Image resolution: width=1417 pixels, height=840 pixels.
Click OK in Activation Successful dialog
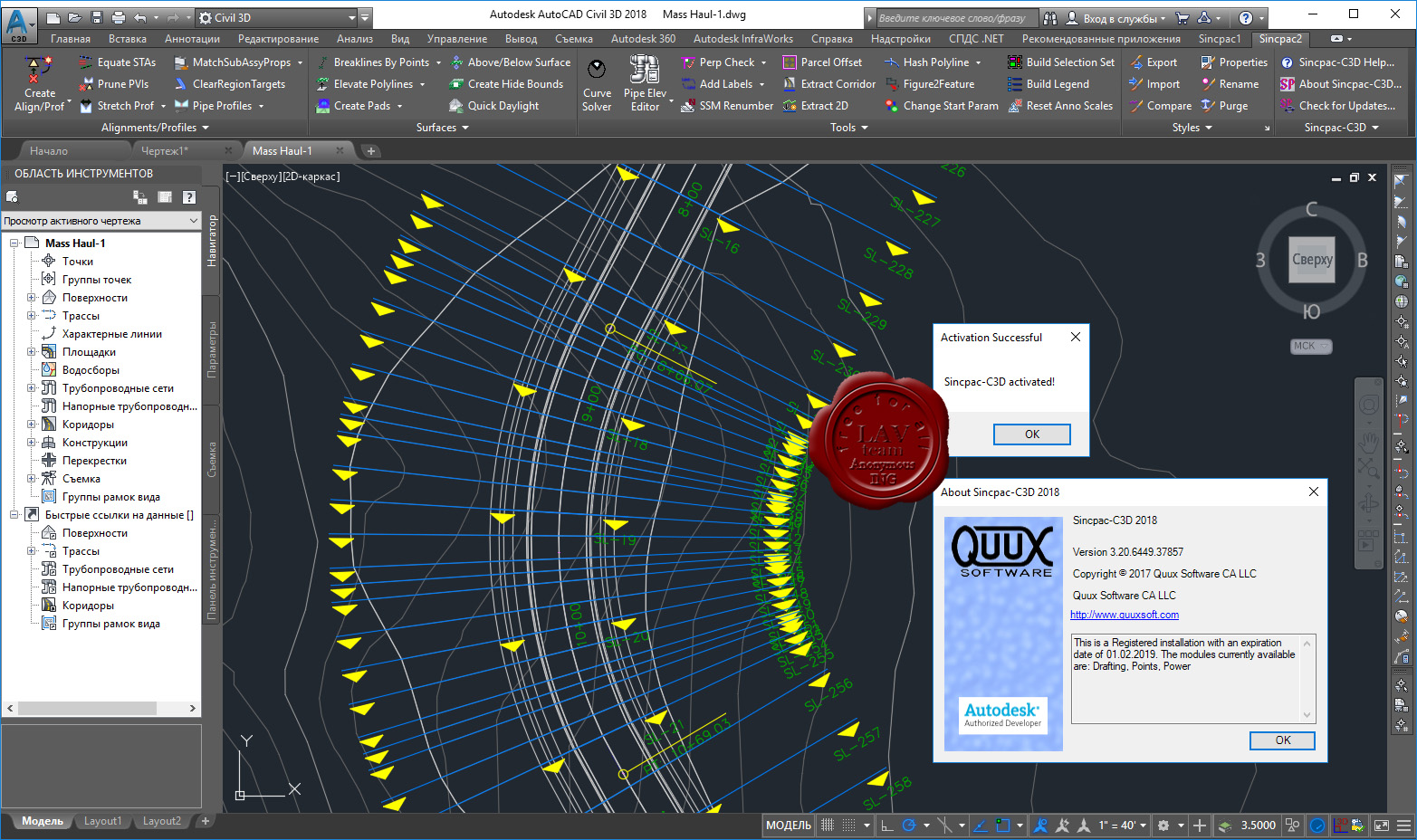pos(1031,434)
